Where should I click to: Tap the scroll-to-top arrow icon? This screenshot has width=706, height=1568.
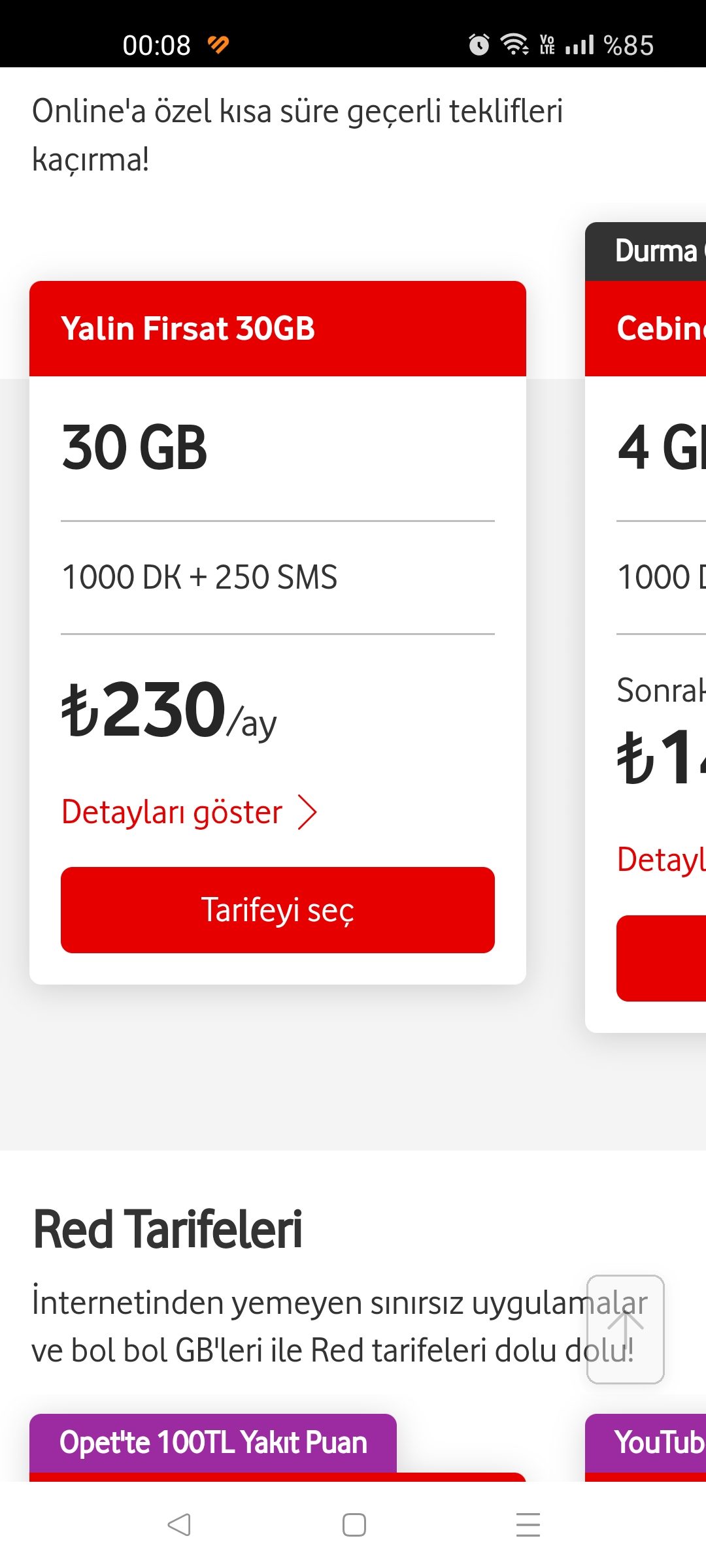coord(626,1330)
